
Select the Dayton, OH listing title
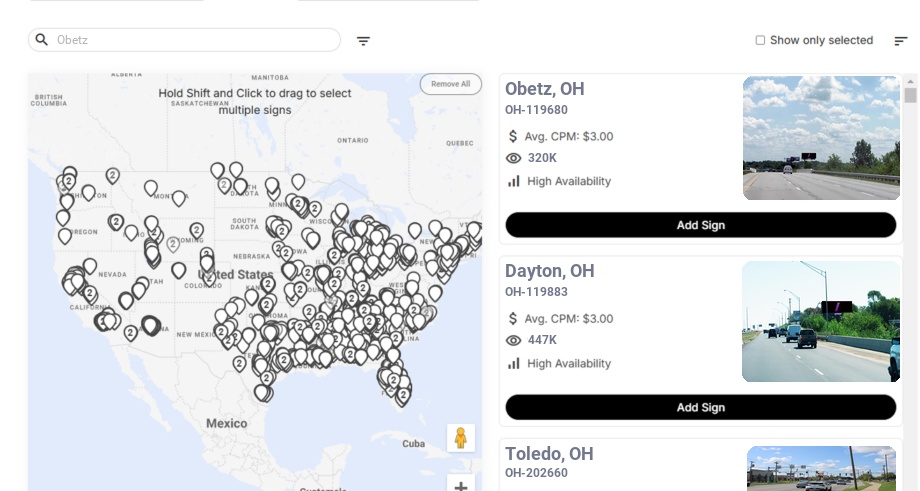click(x=549, y=271)
